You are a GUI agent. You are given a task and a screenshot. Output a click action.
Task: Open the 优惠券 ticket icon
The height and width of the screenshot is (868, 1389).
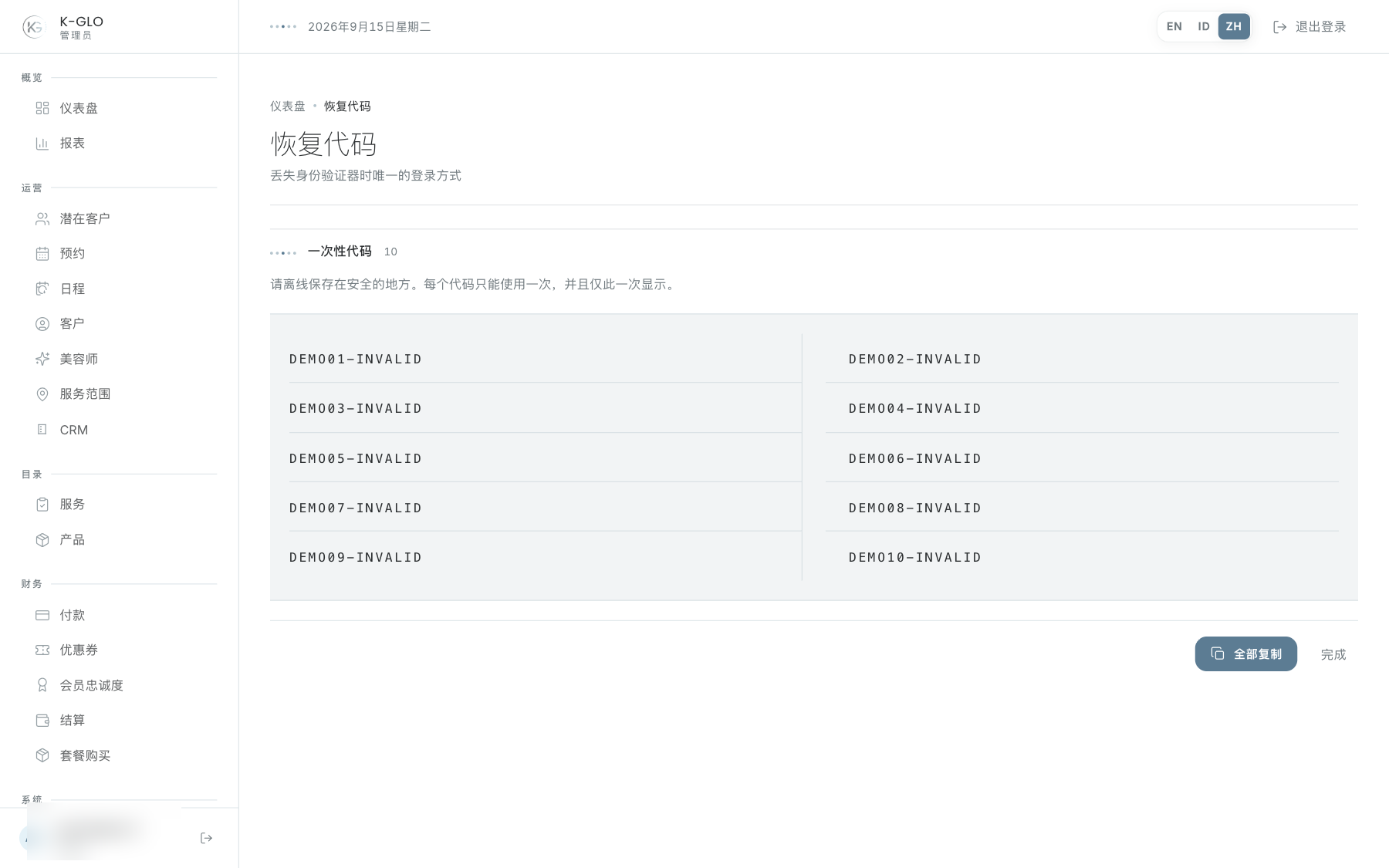[x=42, y=650]
